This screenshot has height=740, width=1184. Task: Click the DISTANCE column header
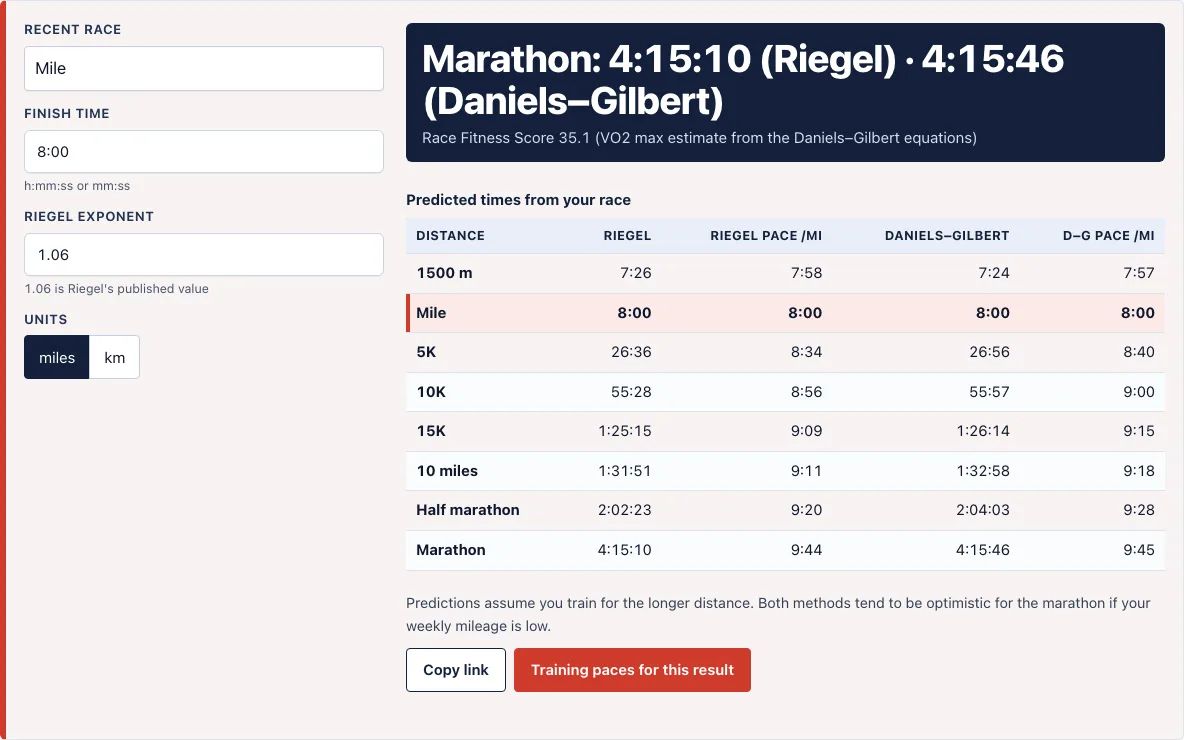(450, 236)
